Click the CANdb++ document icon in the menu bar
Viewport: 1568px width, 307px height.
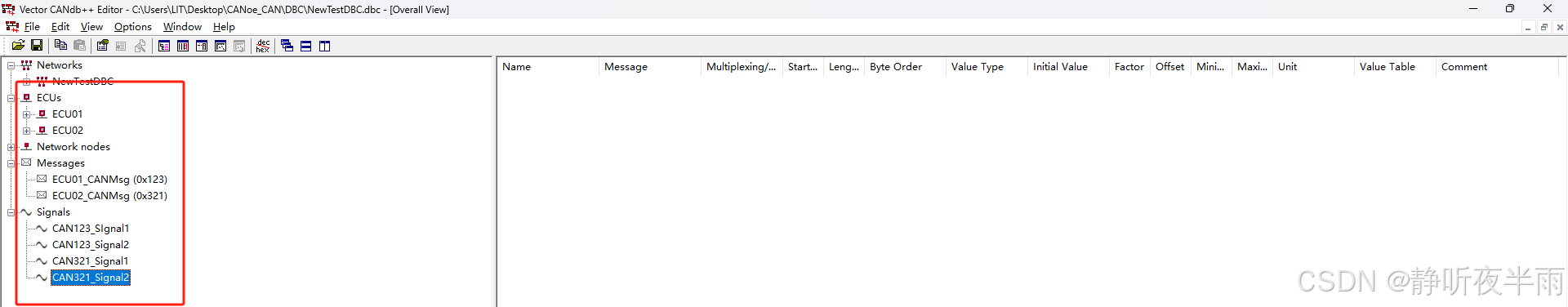point(11,27)
